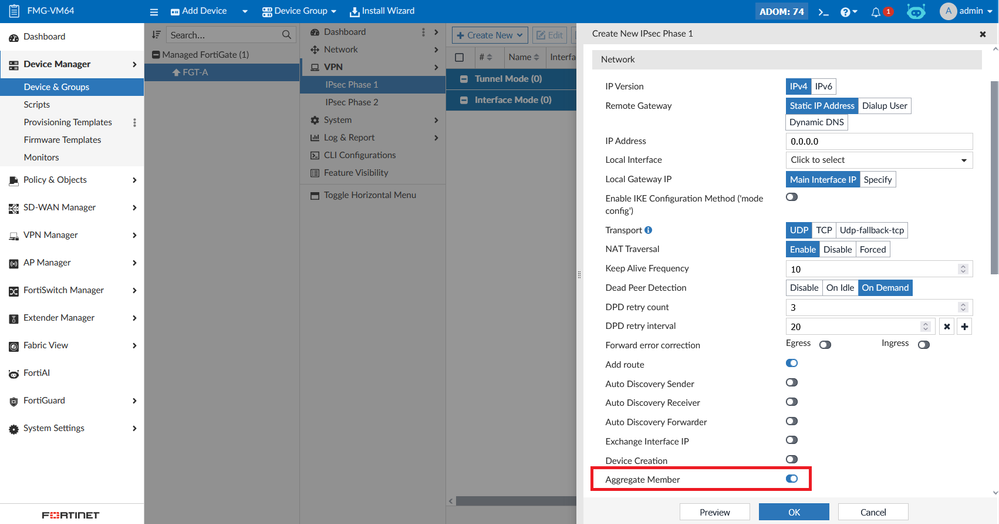Open the notifications bell icon

(876, 11)
